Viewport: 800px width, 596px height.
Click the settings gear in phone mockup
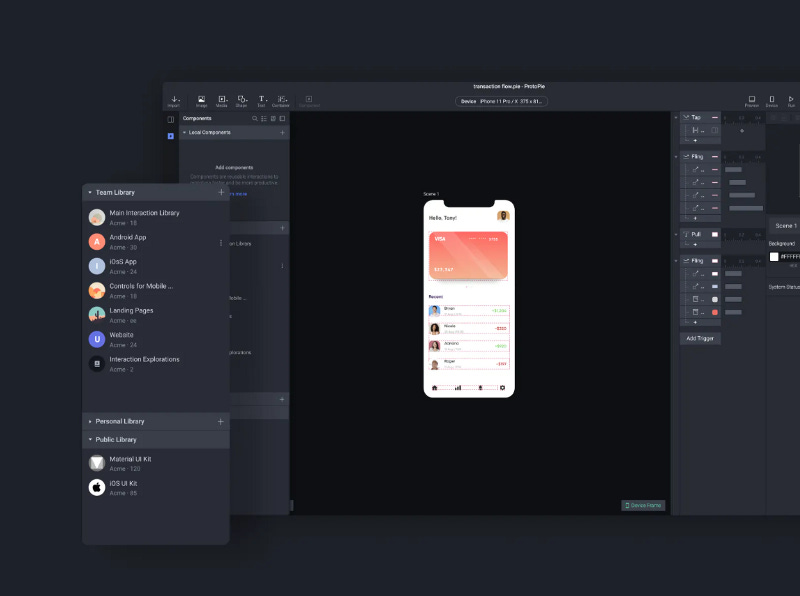(502, 388)
